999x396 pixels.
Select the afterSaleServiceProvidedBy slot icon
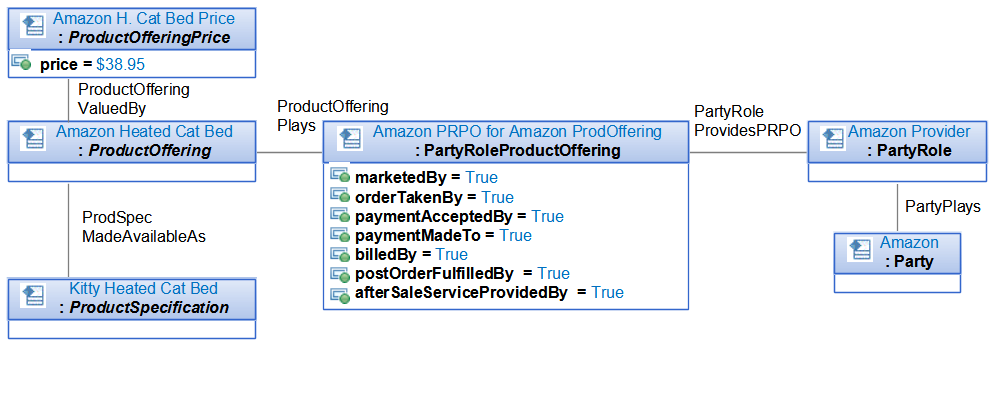(340, 294)
